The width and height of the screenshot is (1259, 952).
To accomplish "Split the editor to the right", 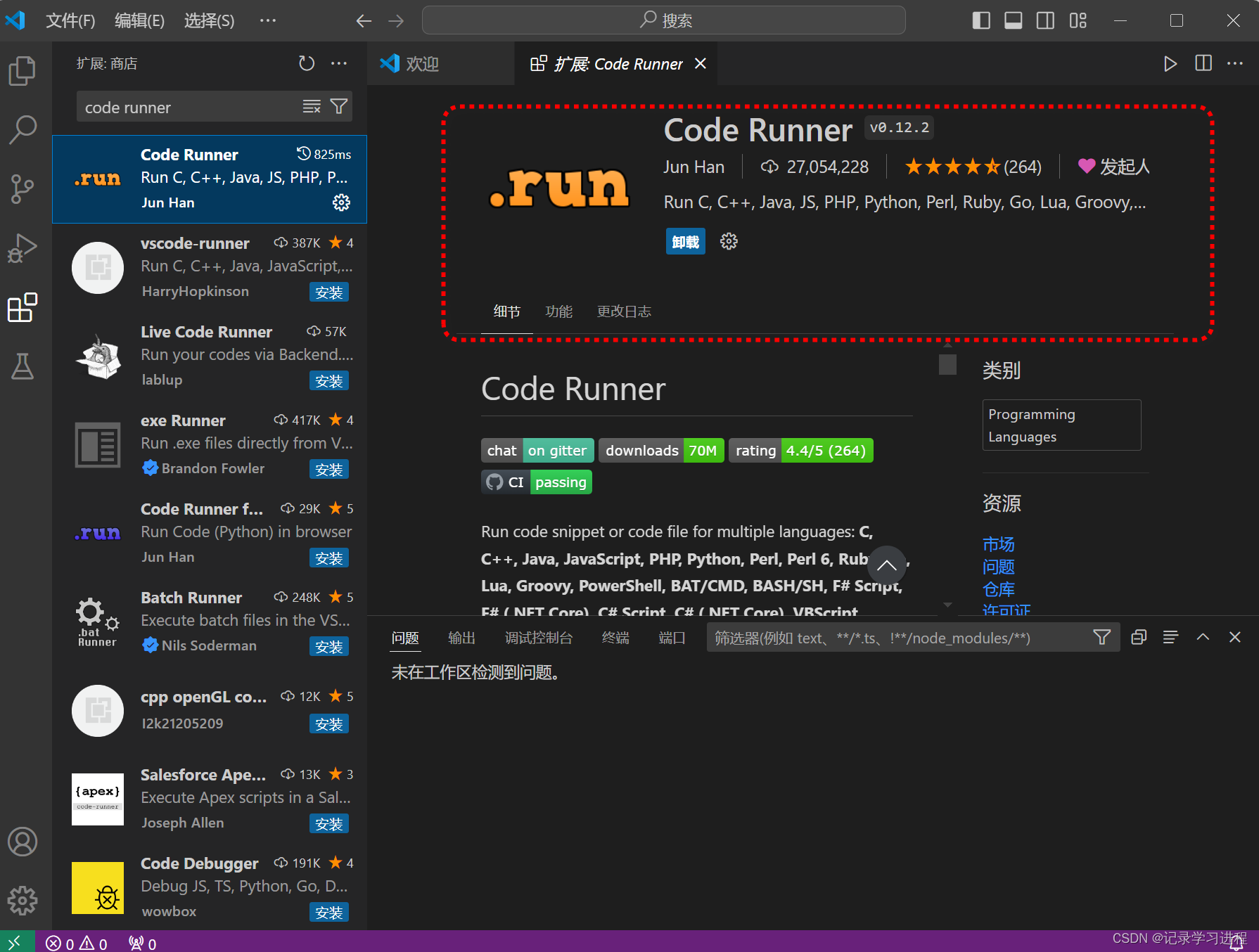I will pyautogui.click(x=1203, y=64).
